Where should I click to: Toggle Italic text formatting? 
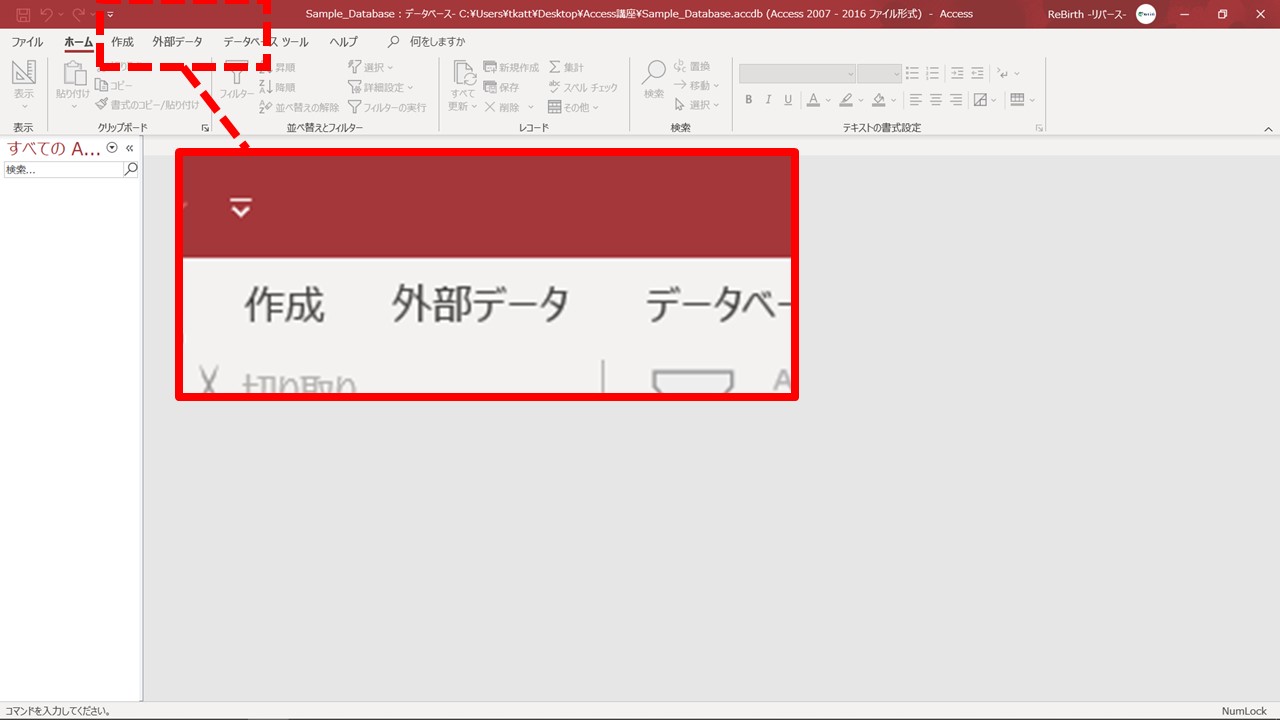click(768, 100)
